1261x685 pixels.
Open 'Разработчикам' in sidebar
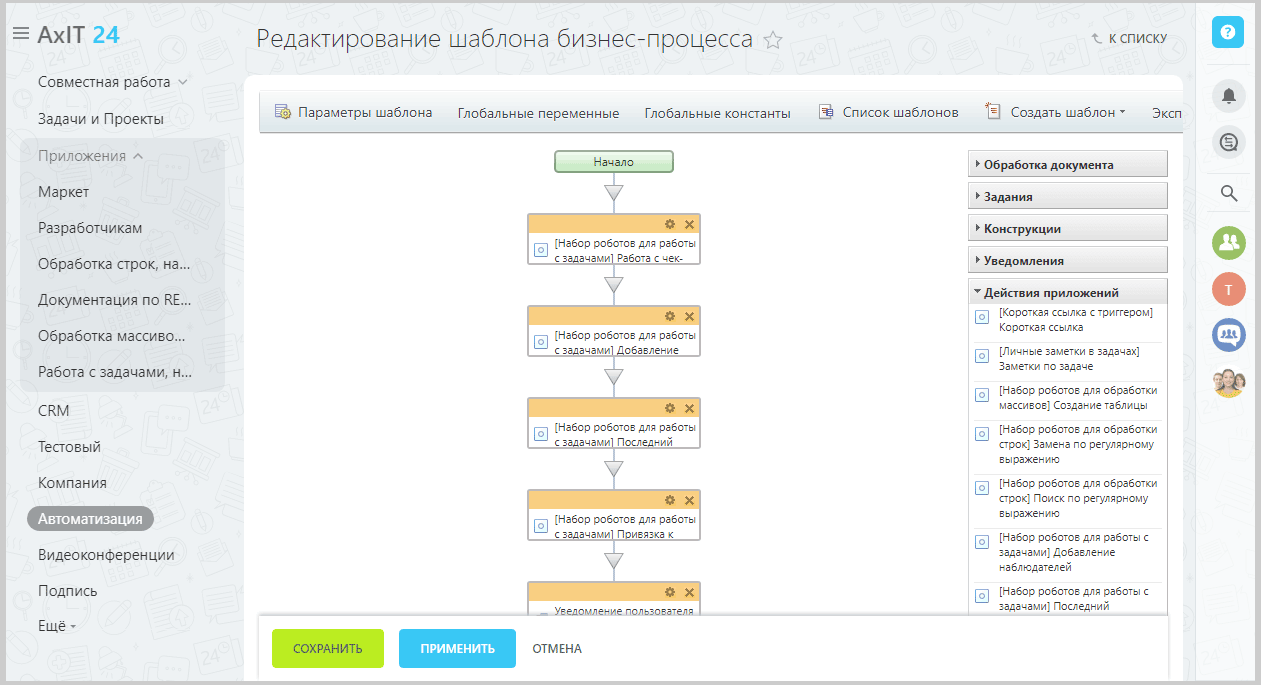point(90,227)
